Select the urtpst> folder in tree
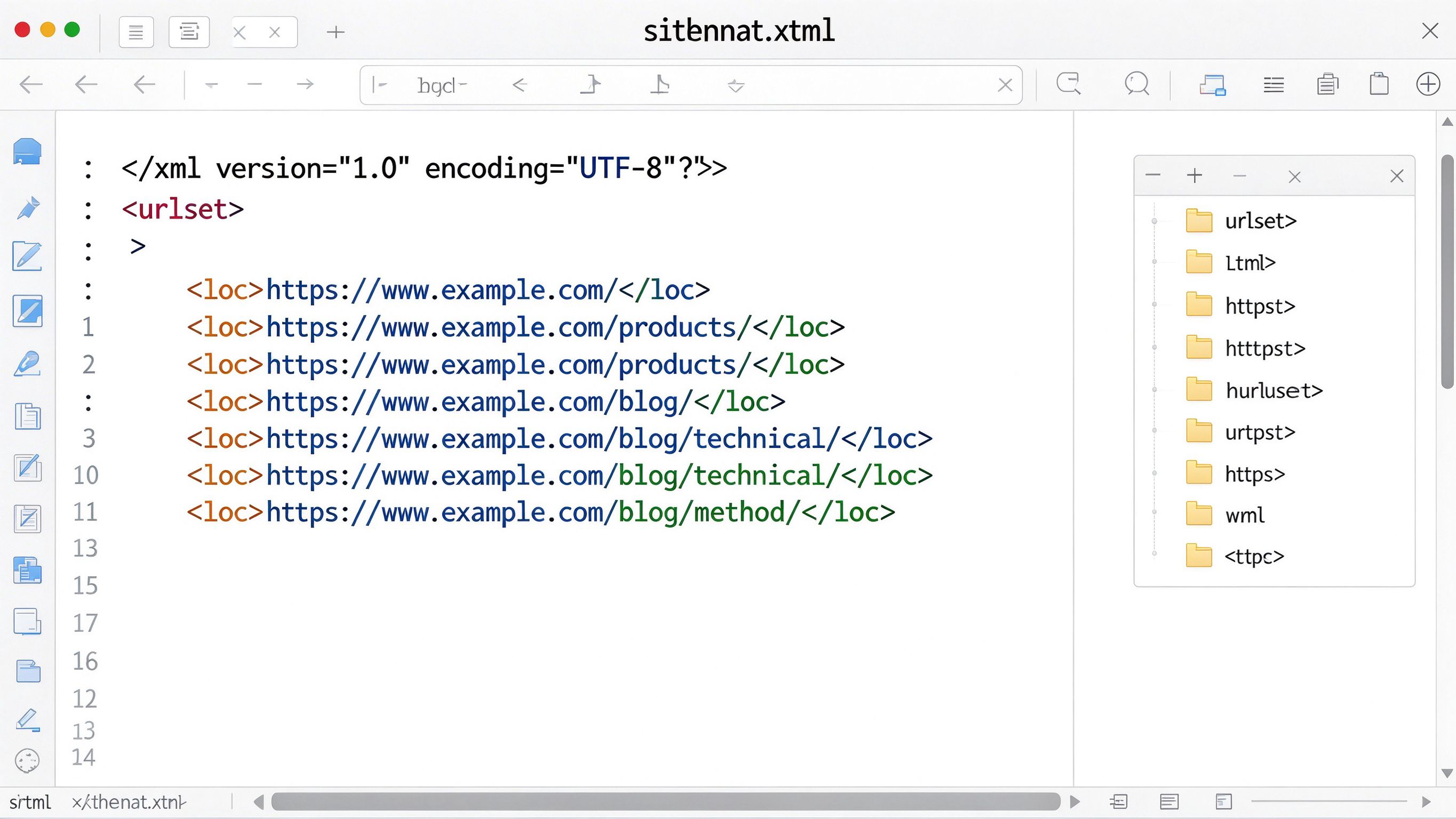The width and height of the screenshot is (1456, 819). [1241, 432]
